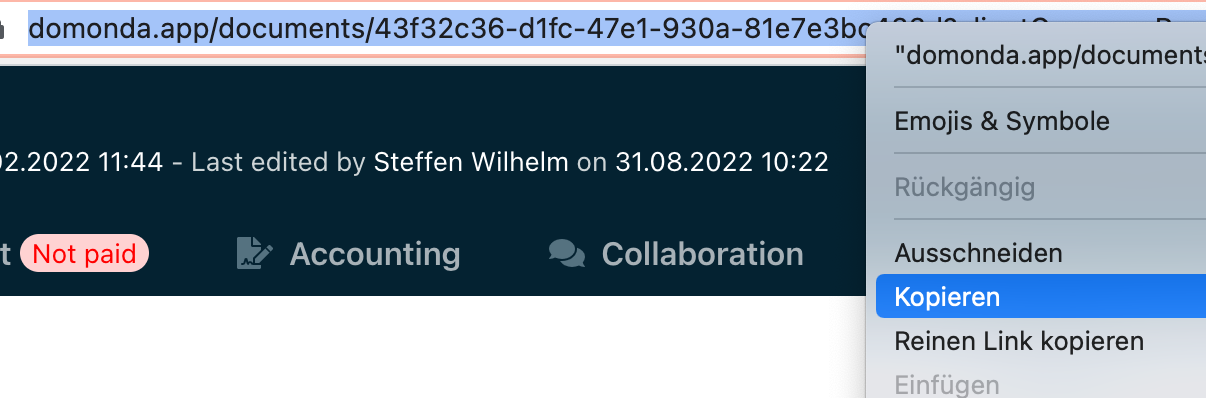Click the Collaboration speech bubbles icon
1206x398 pixels.
point(567,255)
